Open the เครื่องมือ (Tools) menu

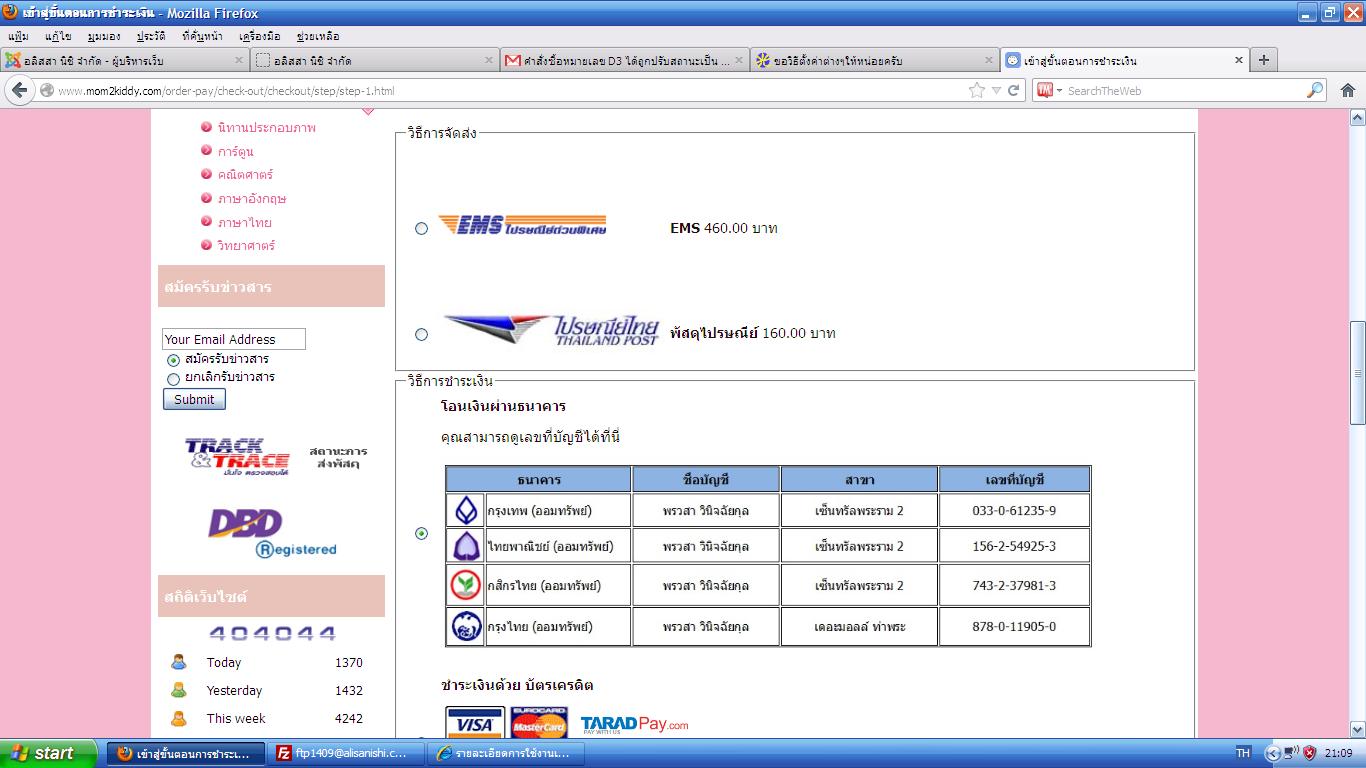260,36
